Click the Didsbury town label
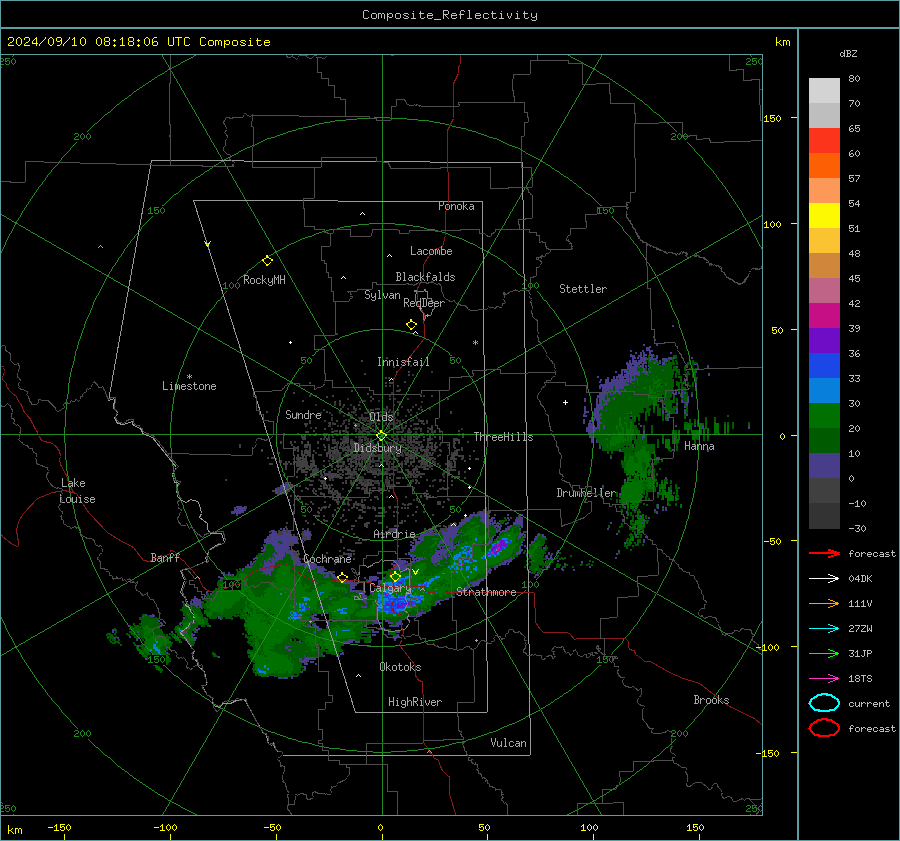900x841 pixels. click(377, 448)
